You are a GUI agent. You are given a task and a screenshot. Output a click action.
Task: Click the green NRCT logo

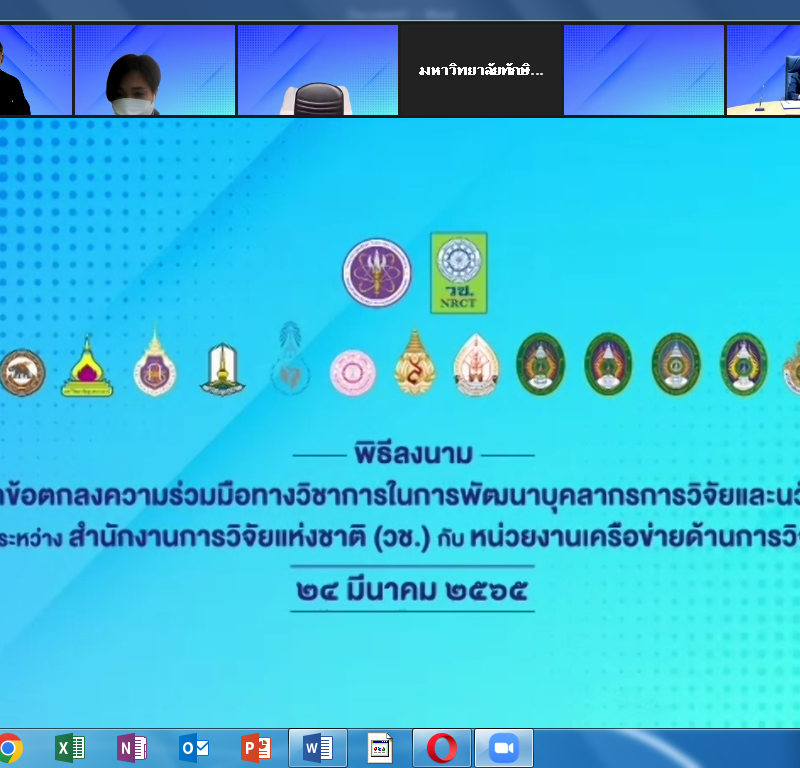point(458,273)
